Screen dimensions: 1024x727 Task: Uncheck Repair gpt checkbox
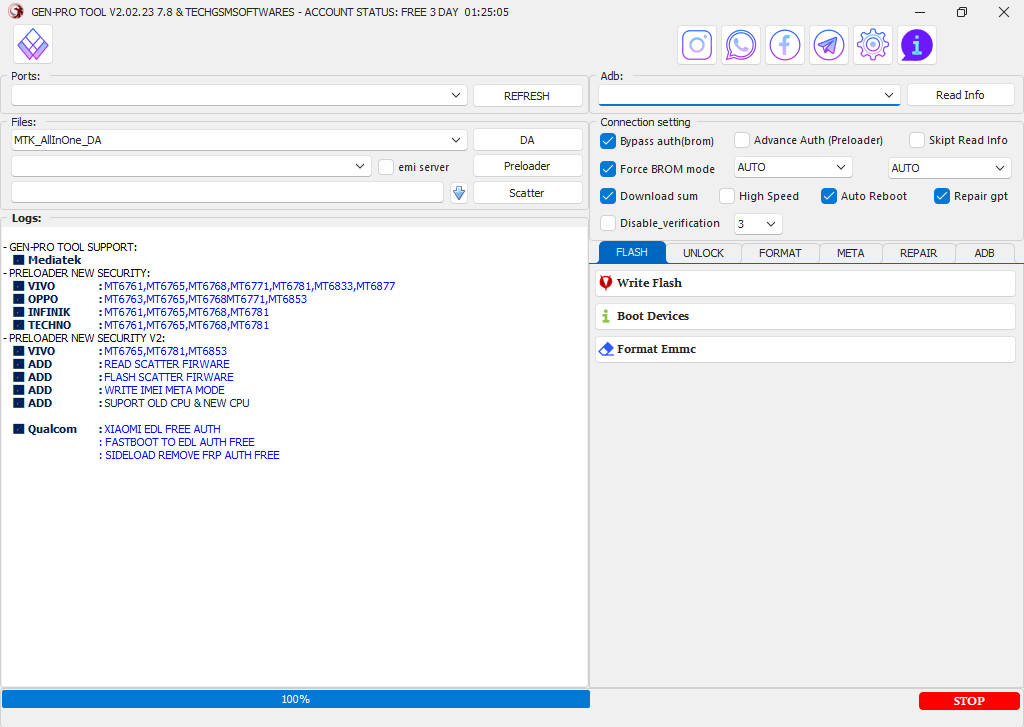(942, 196)
